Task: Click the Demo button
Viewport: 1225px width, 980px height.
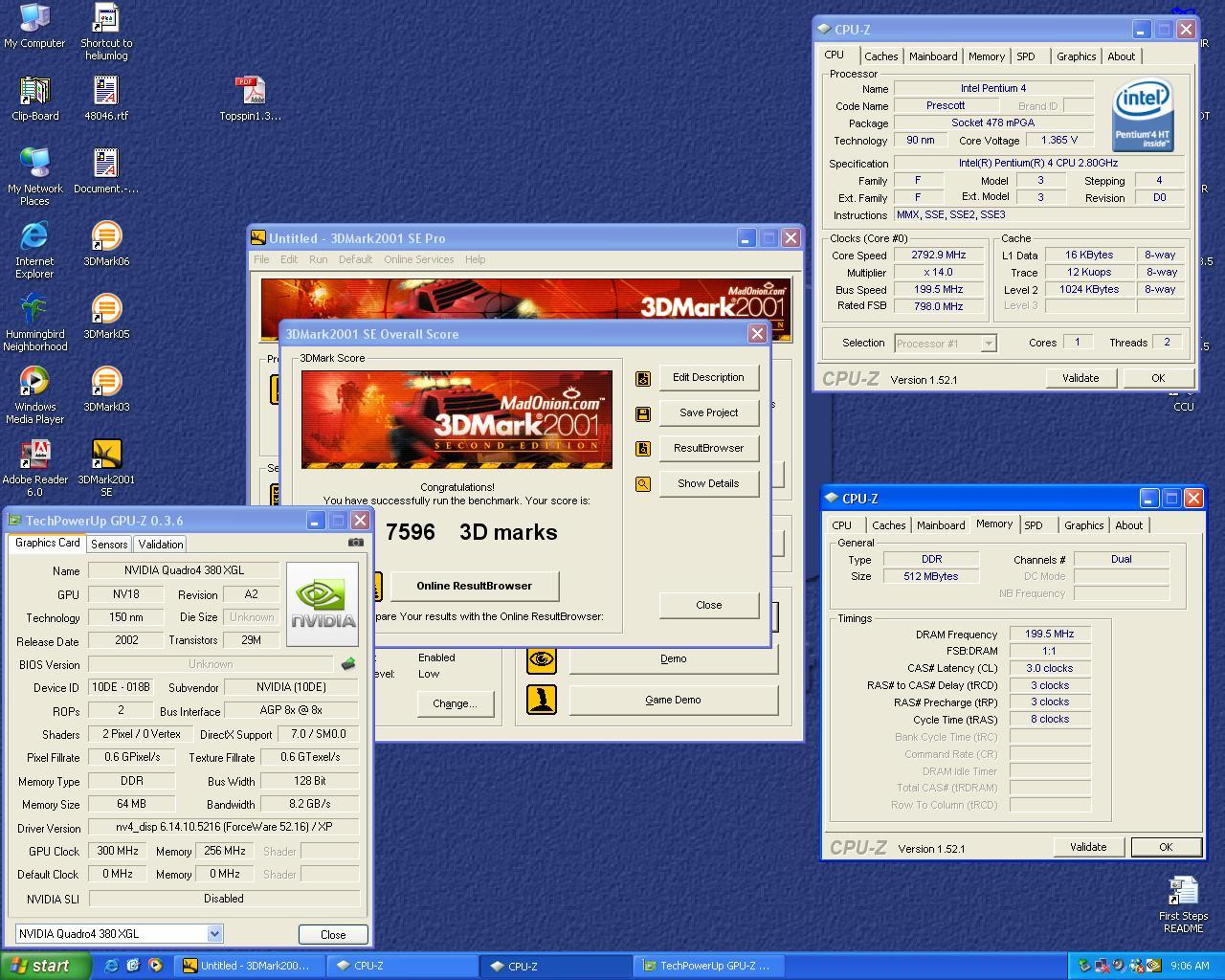Action: 673,658
